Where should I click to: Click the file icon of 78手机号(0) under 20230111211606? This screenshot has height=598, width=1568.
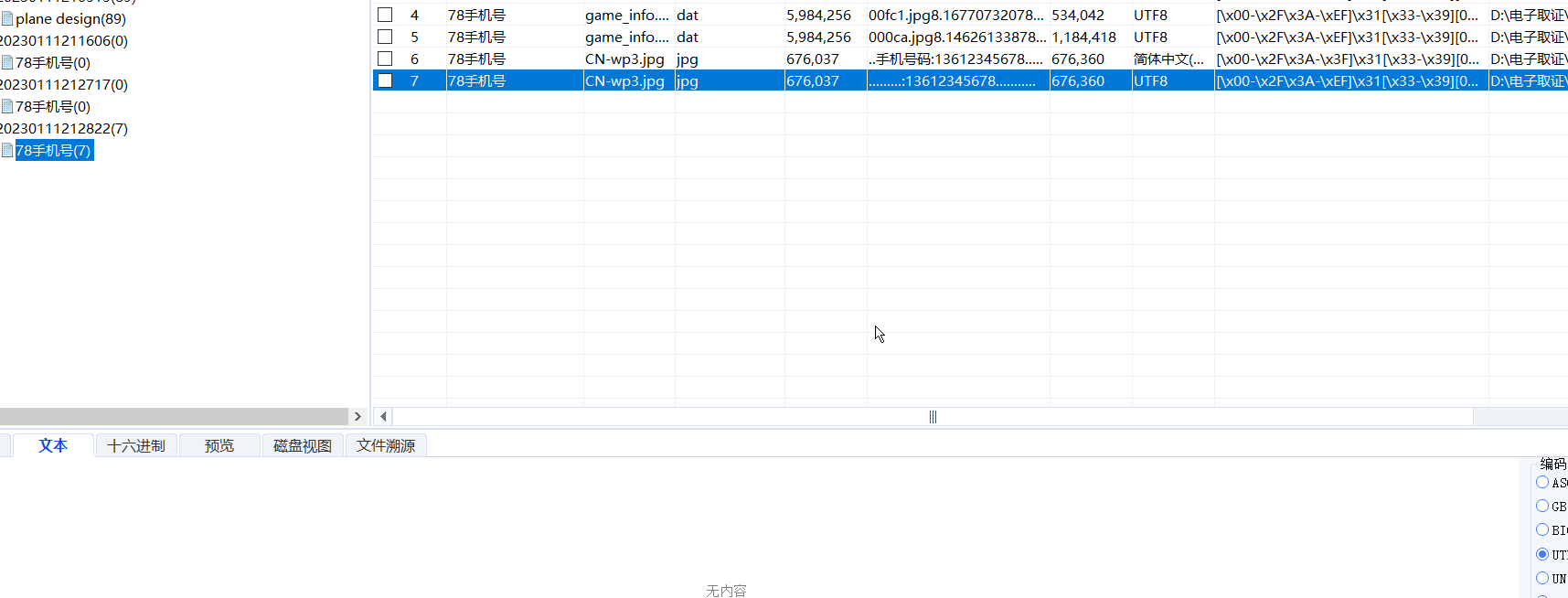coord(7,62)
